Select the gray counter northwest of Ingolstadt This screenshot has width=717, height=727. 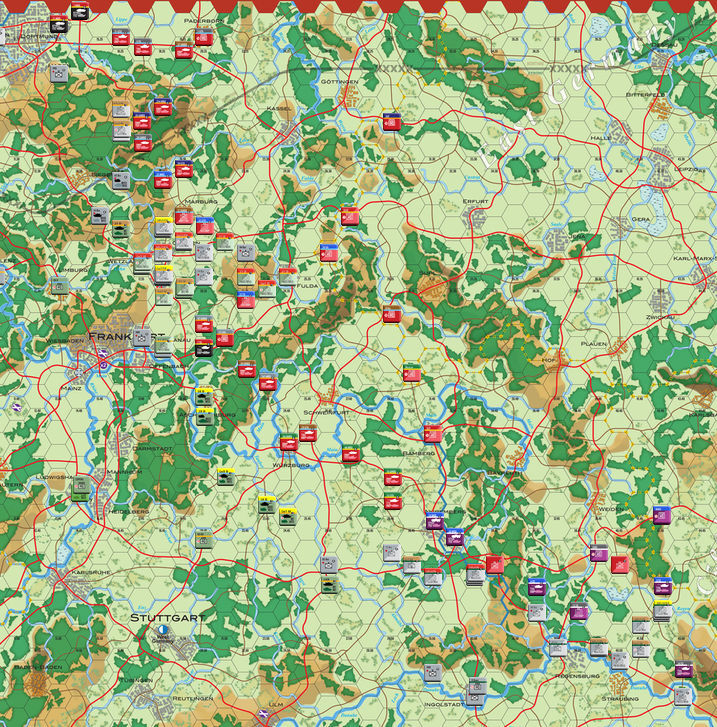pyautogui.click(x=433, y=672)
